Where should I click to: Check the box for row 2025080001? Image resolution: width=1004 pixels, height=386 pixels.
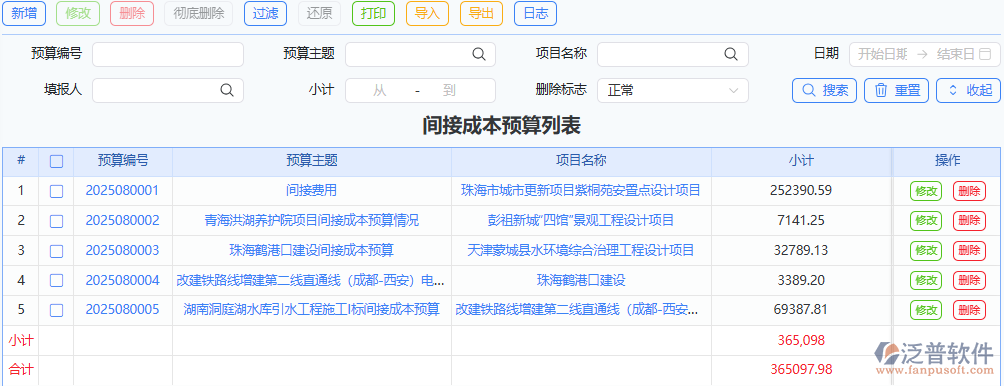coord(56,191)
